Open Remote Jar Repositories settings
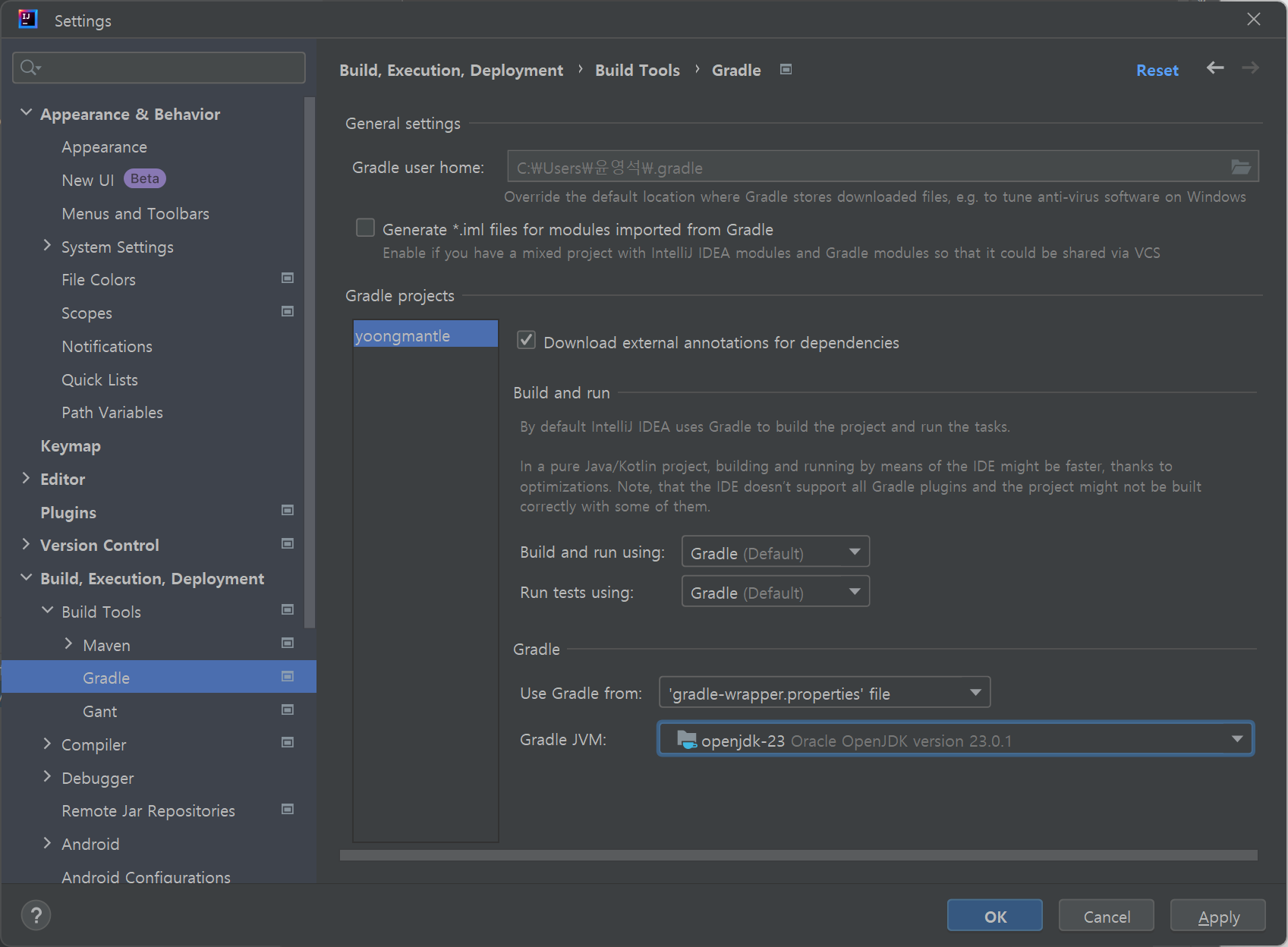Viewport: 1288px width, 947px height. coord(149,811)
